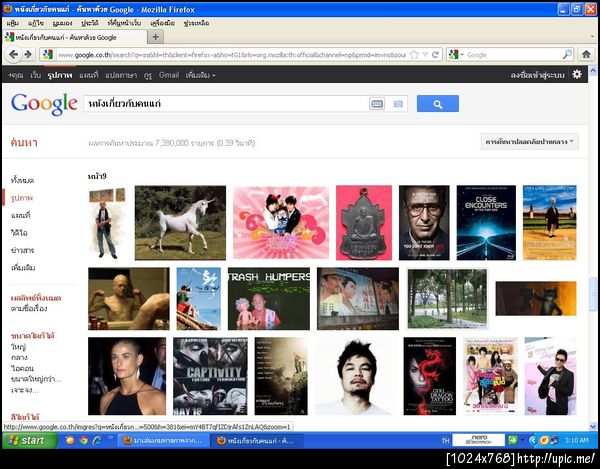Open the เครื่องมือ menu

[x=163, y=23]
